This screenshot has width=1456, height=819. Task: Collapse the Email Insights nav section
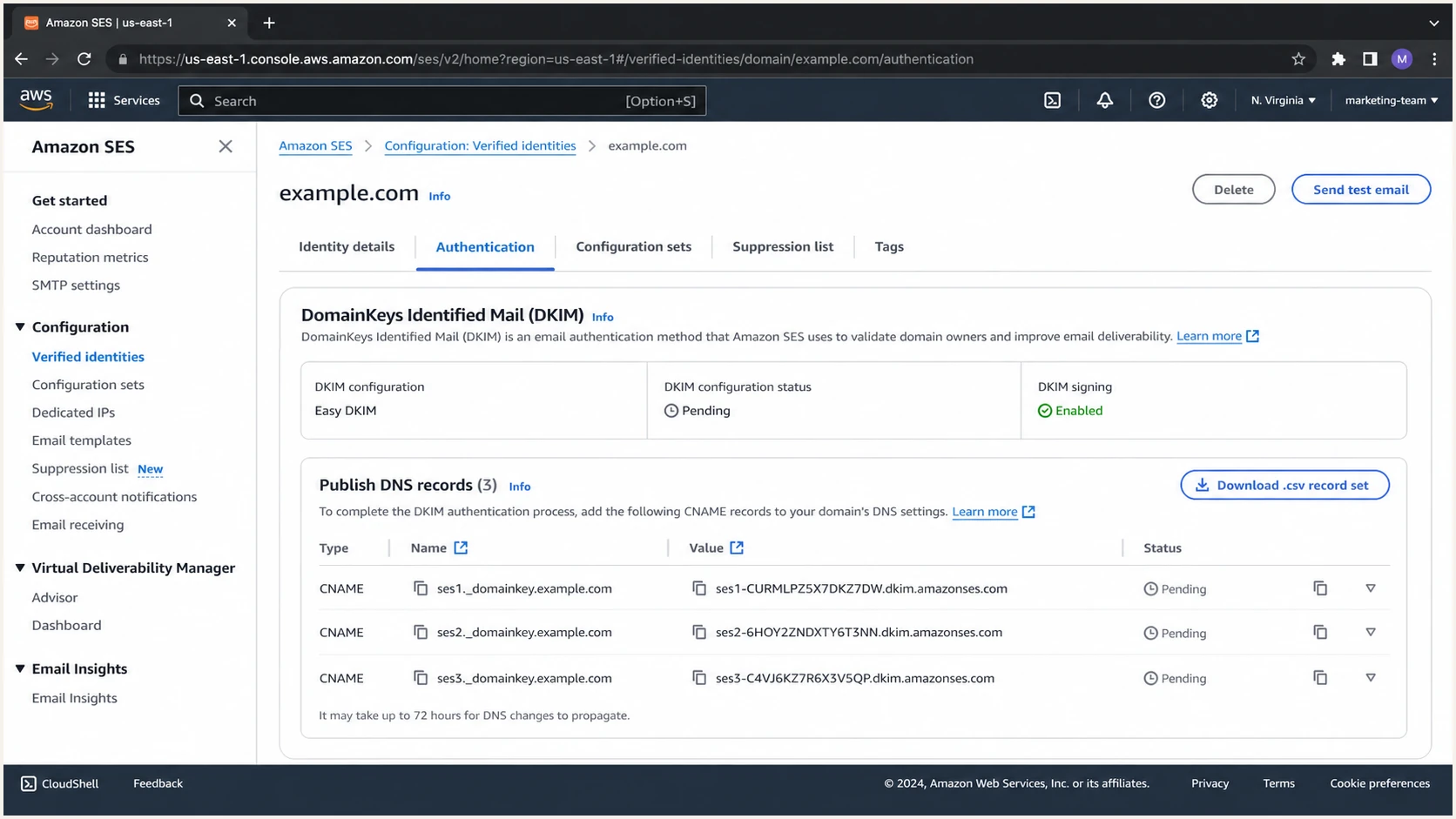(20, 668)
